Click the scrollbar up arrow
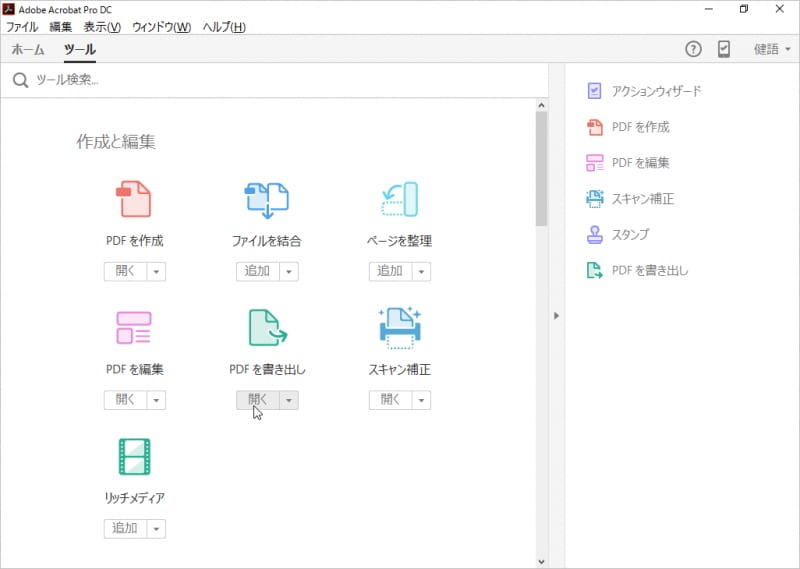Viewport: 800px width, 569px height. pyautogui.click(x=541, y=105)
